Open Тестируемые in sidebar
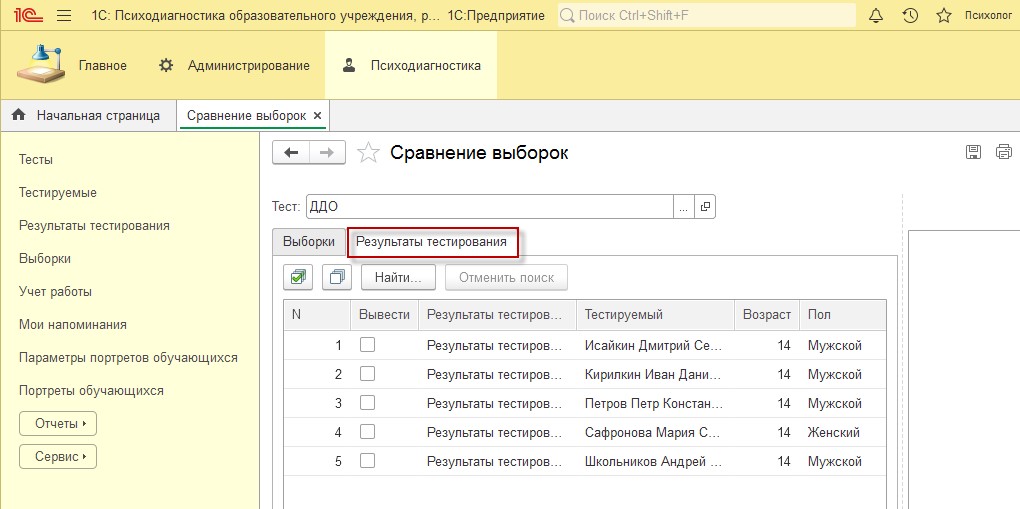This screenshot has width=1020, height=509. point(58,193)
